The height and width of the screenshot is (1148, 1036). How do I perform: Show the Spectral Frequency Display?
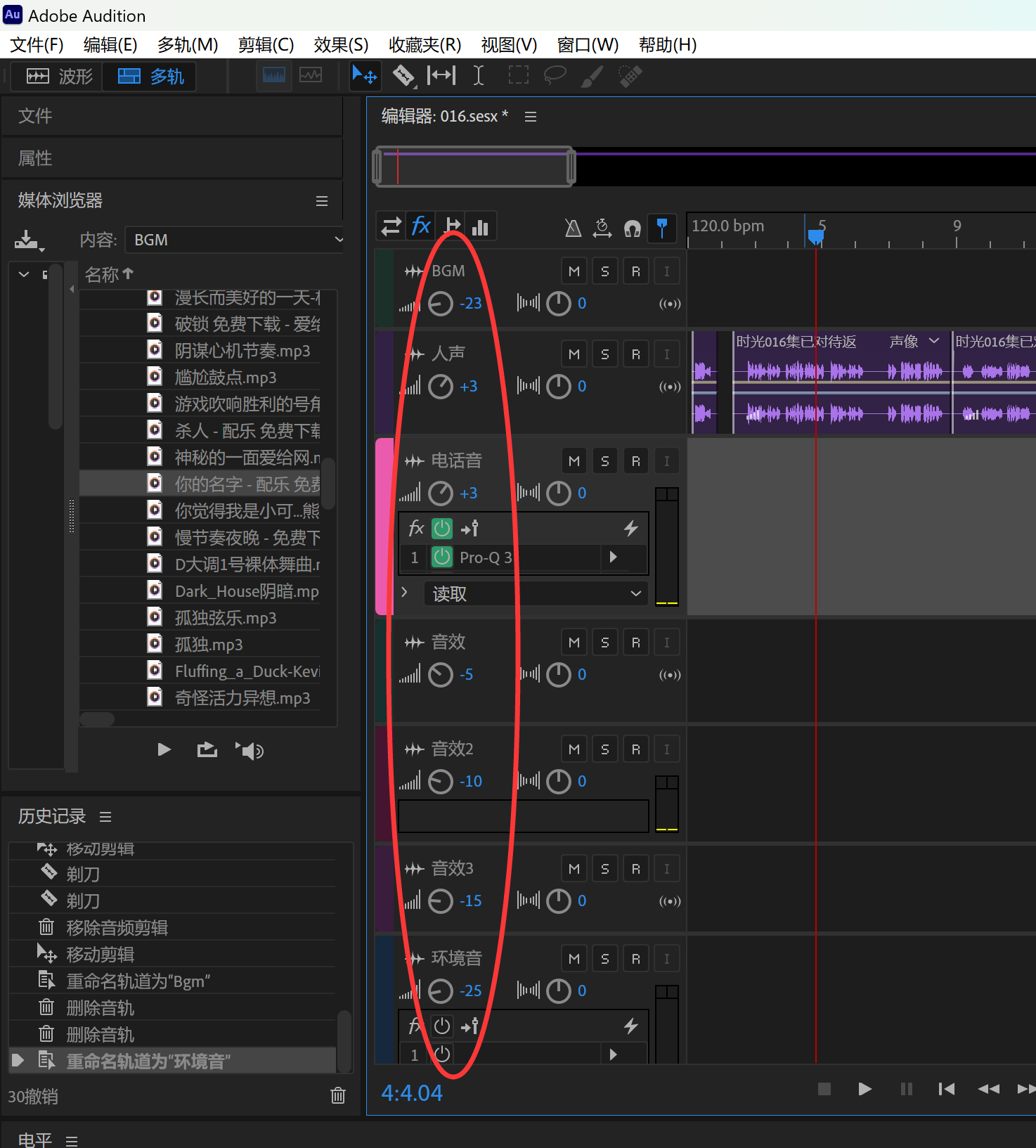click(273, 75)
